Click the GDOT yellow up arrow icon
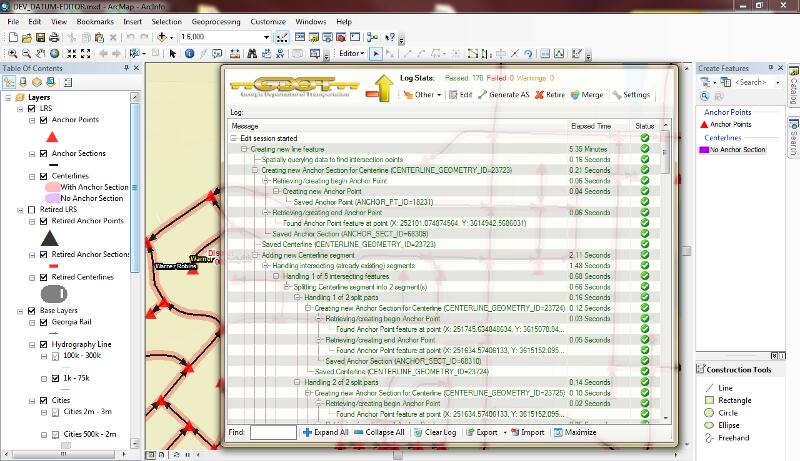800x461 pixels. click(x=383, y=88)
